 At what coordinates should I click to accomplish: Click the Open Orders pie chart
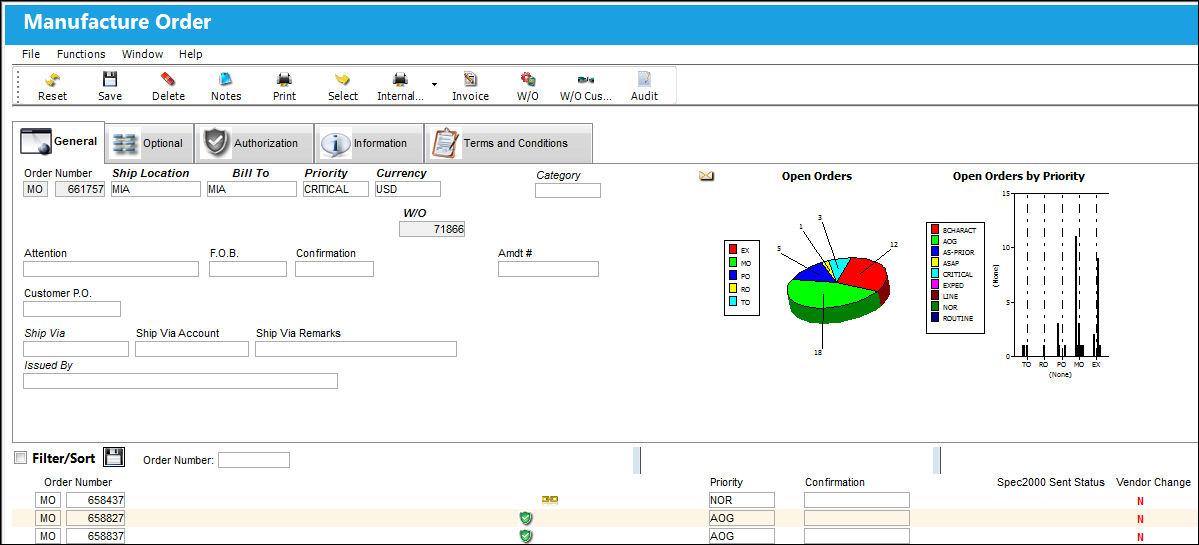pos(838,289)
